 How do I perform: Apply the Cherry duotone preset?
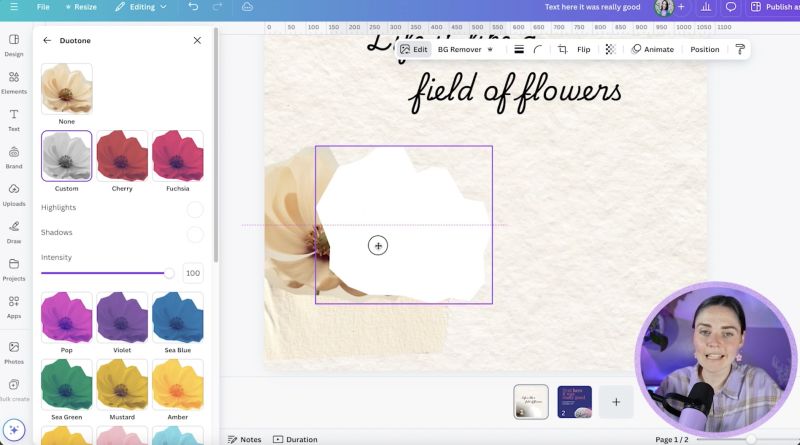(122, 156)
